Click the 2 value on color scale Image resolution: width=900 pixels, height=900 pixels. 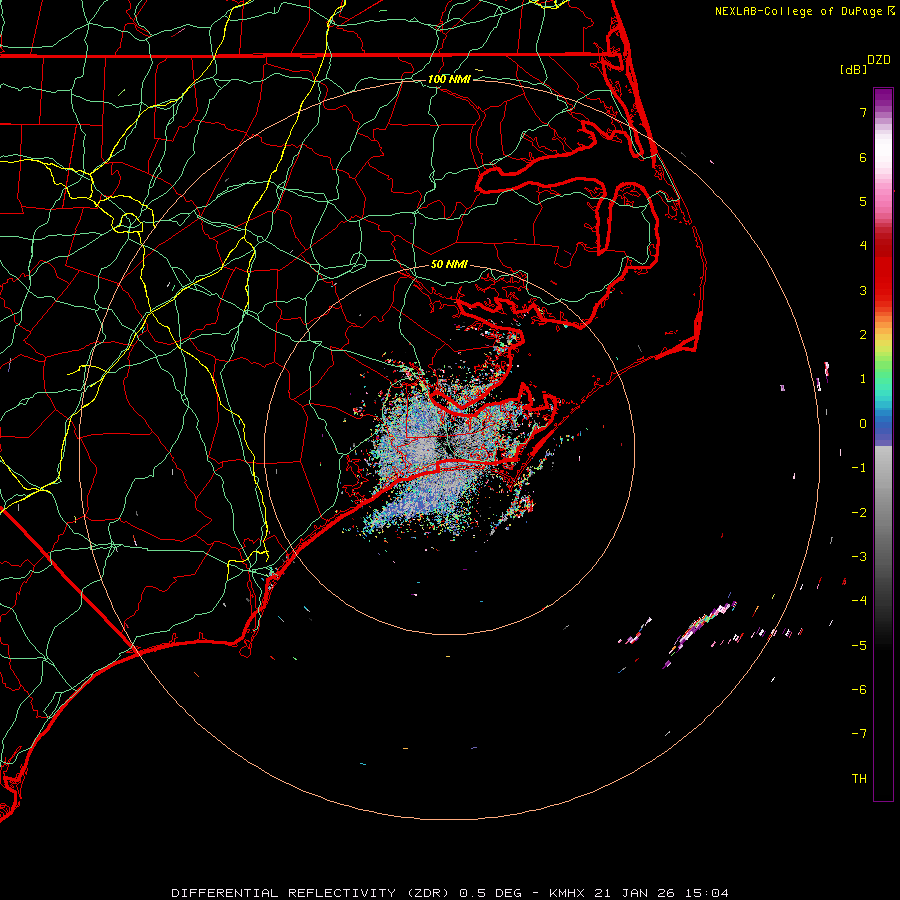tap(863, 335)
